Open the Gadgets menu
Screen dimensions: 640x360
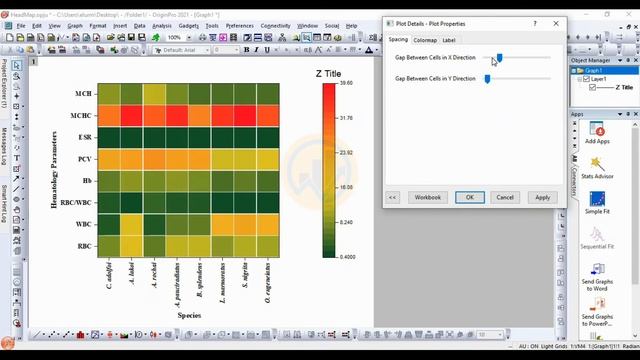coord(189,26)
